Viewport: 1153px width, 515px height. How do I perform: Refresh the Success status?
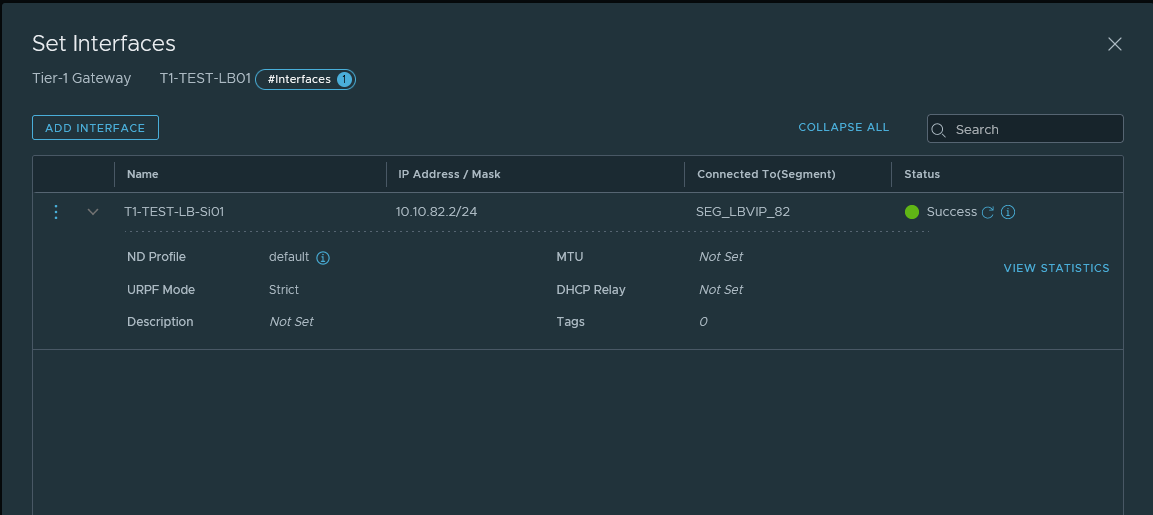tap(988, 212)
